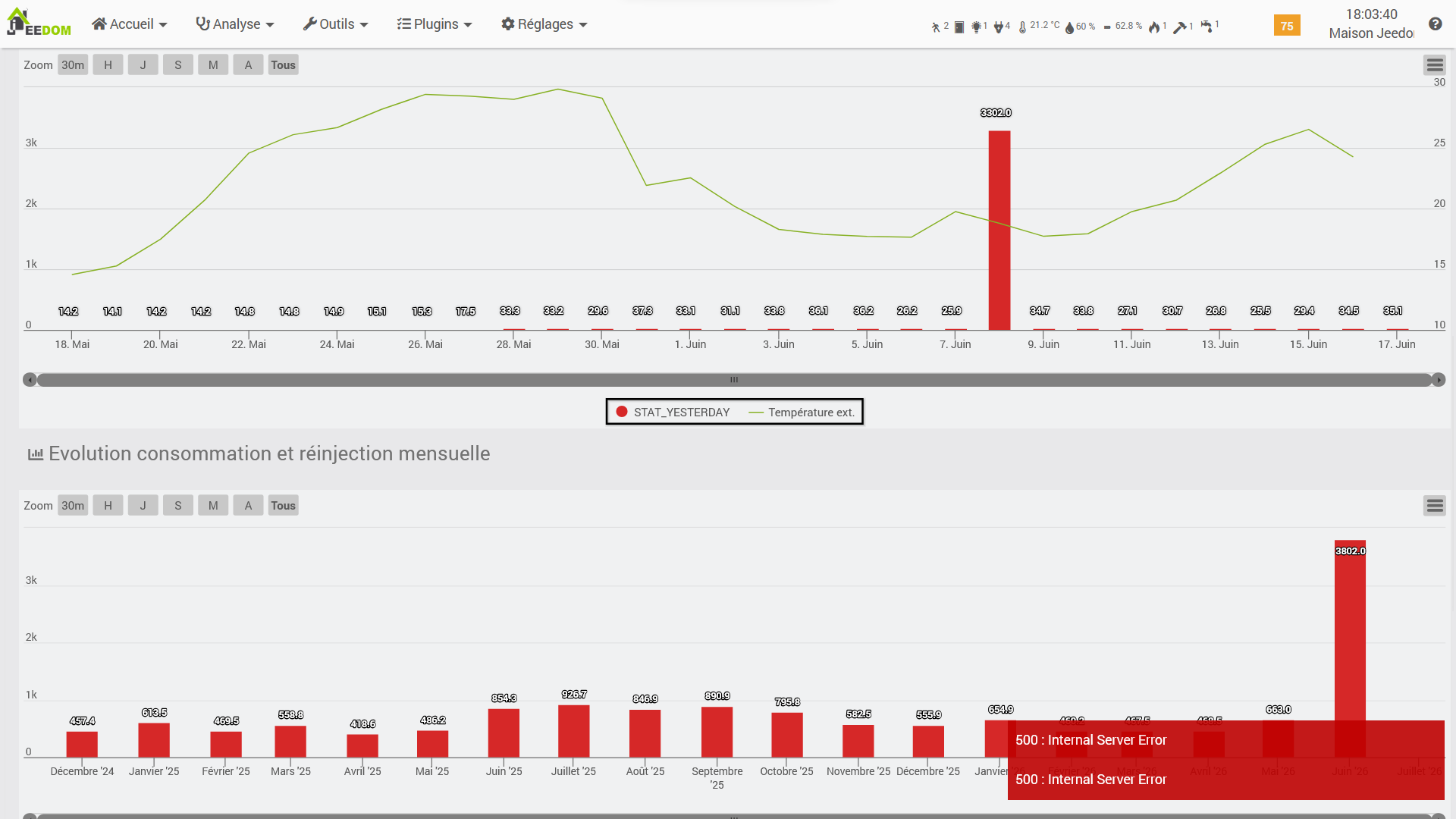Toggle Température ext. series in the legend
1456x819 pixels.
(802, 412)
